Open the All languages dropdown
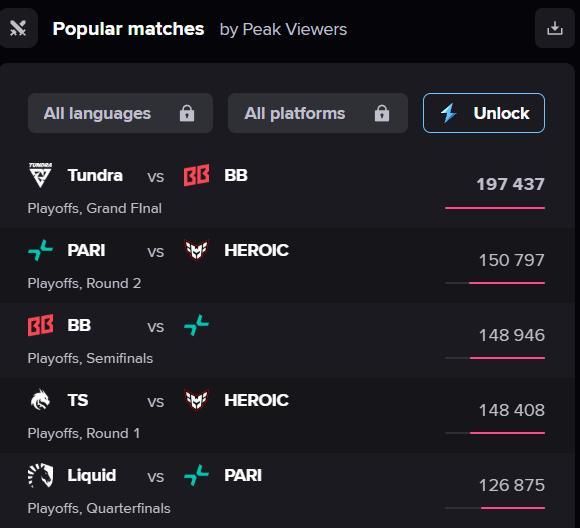Image resolution: width=580 pixels, height=528 pixels. click(x=120, y=113)
